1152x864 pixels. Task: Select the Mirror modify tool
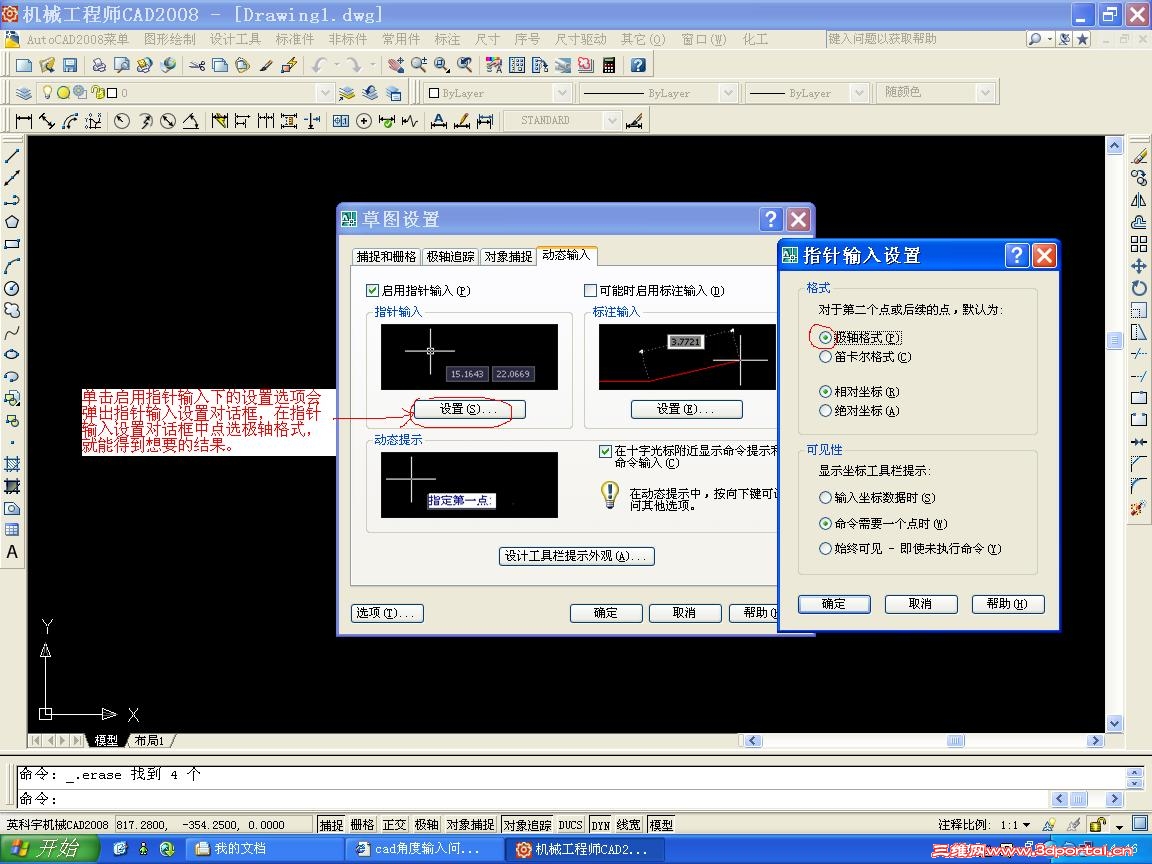pos(1139,200)
